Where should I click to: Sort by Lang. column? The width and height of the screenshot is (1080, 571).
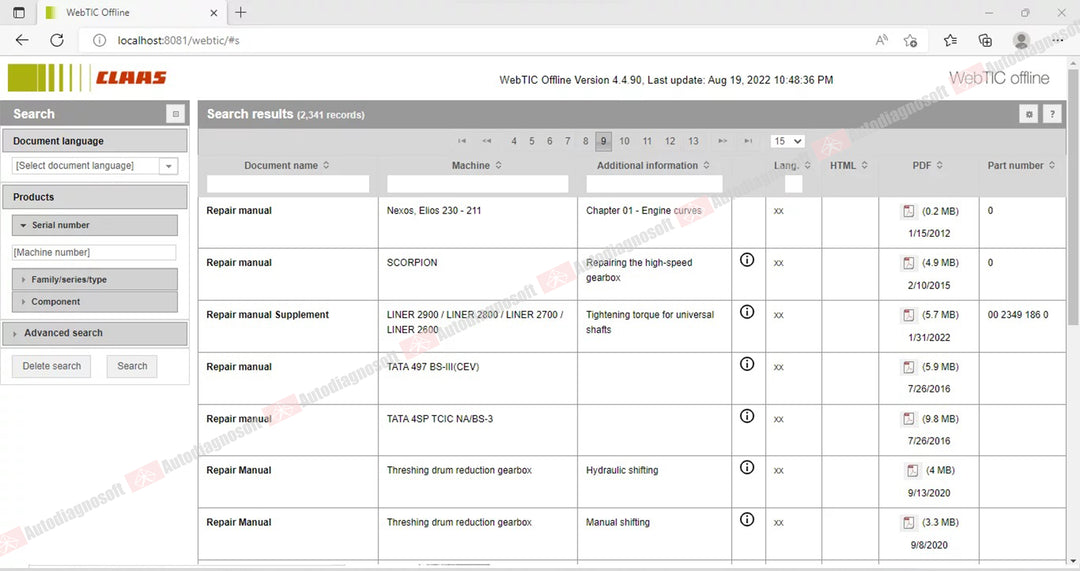[x=807, y=165]
